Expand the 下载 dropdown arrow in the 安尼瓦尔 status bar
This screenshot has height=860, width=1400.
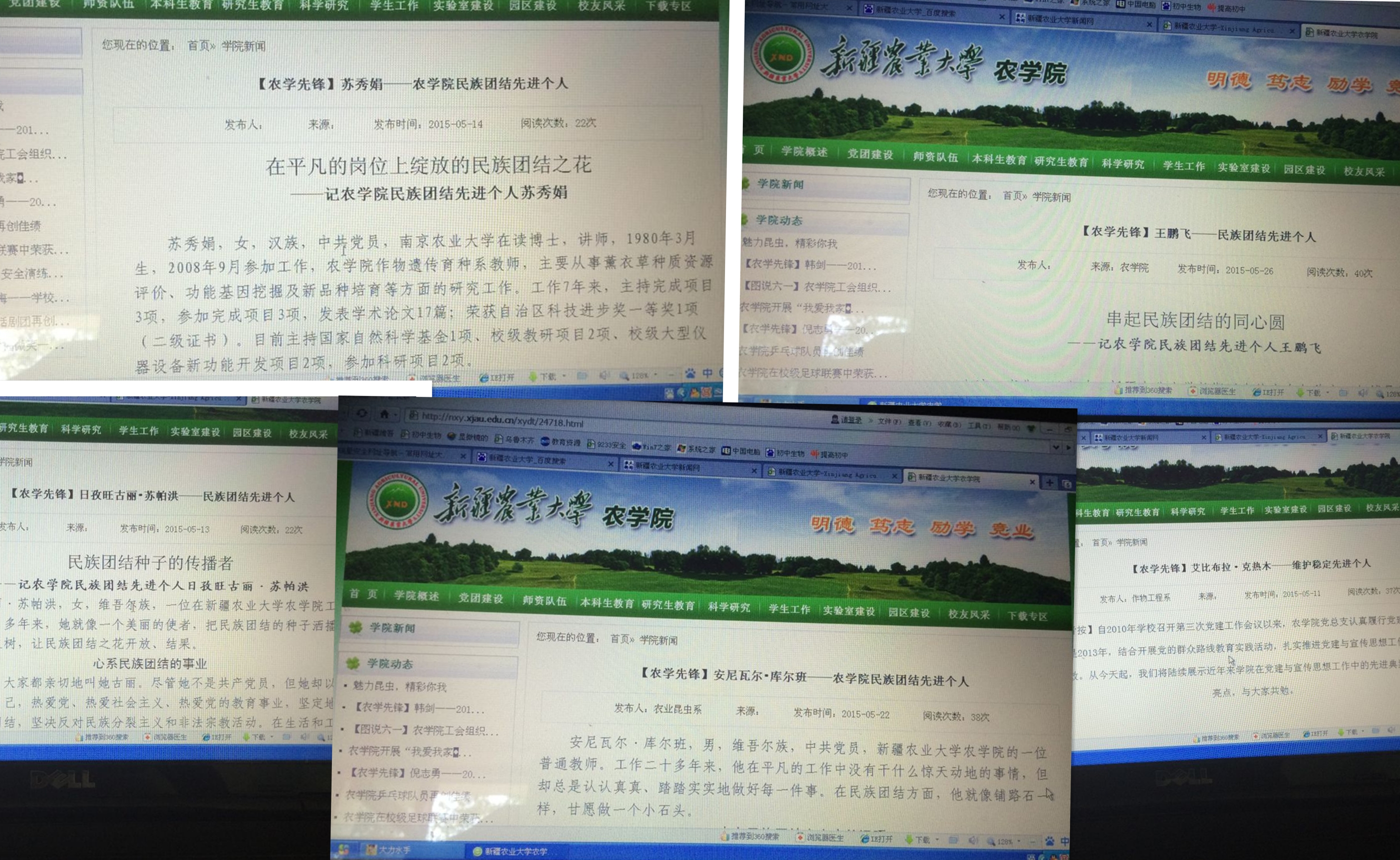[x=937, y=839]
